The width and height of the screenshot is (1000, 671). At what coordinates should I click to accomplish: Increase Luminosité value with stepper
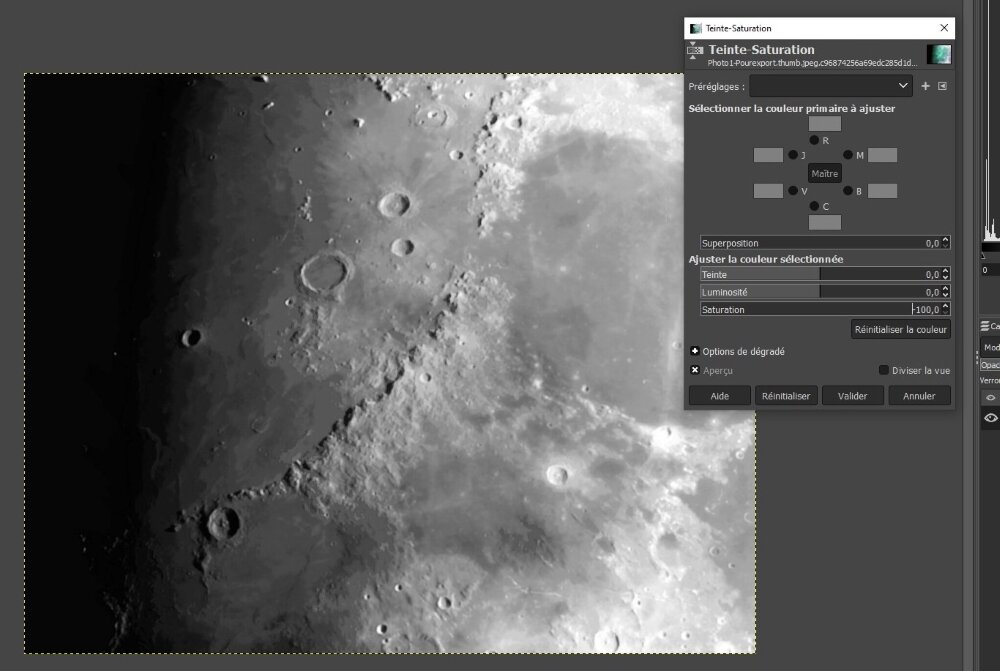click(946, 288)
